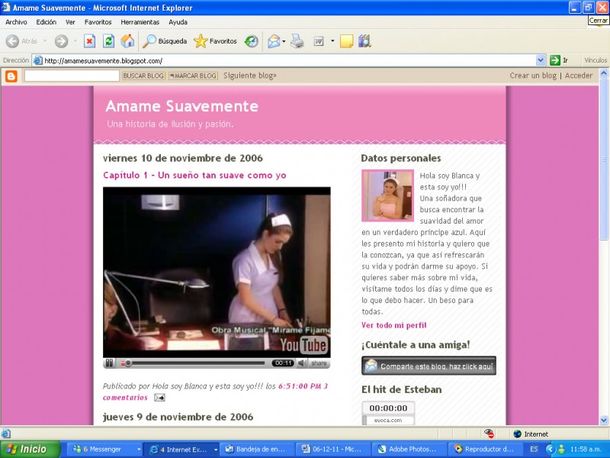Click the Blogger orange logo icon
Image resolution: width=610 pixels, height=458 pixels.
click(x=11, y=76)
